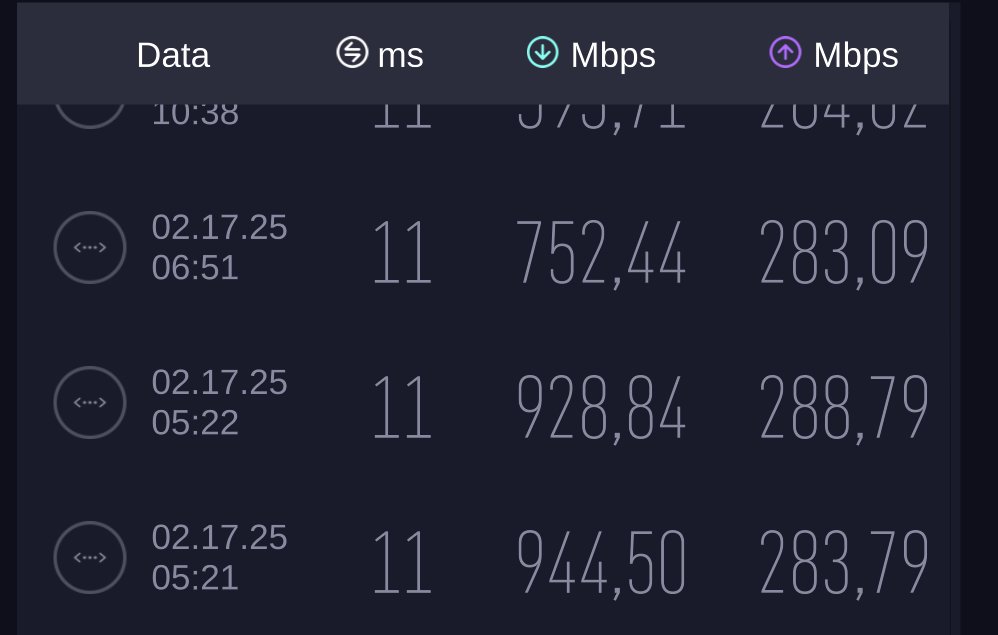Open result with 752,44 download speed

pos(601,253)
